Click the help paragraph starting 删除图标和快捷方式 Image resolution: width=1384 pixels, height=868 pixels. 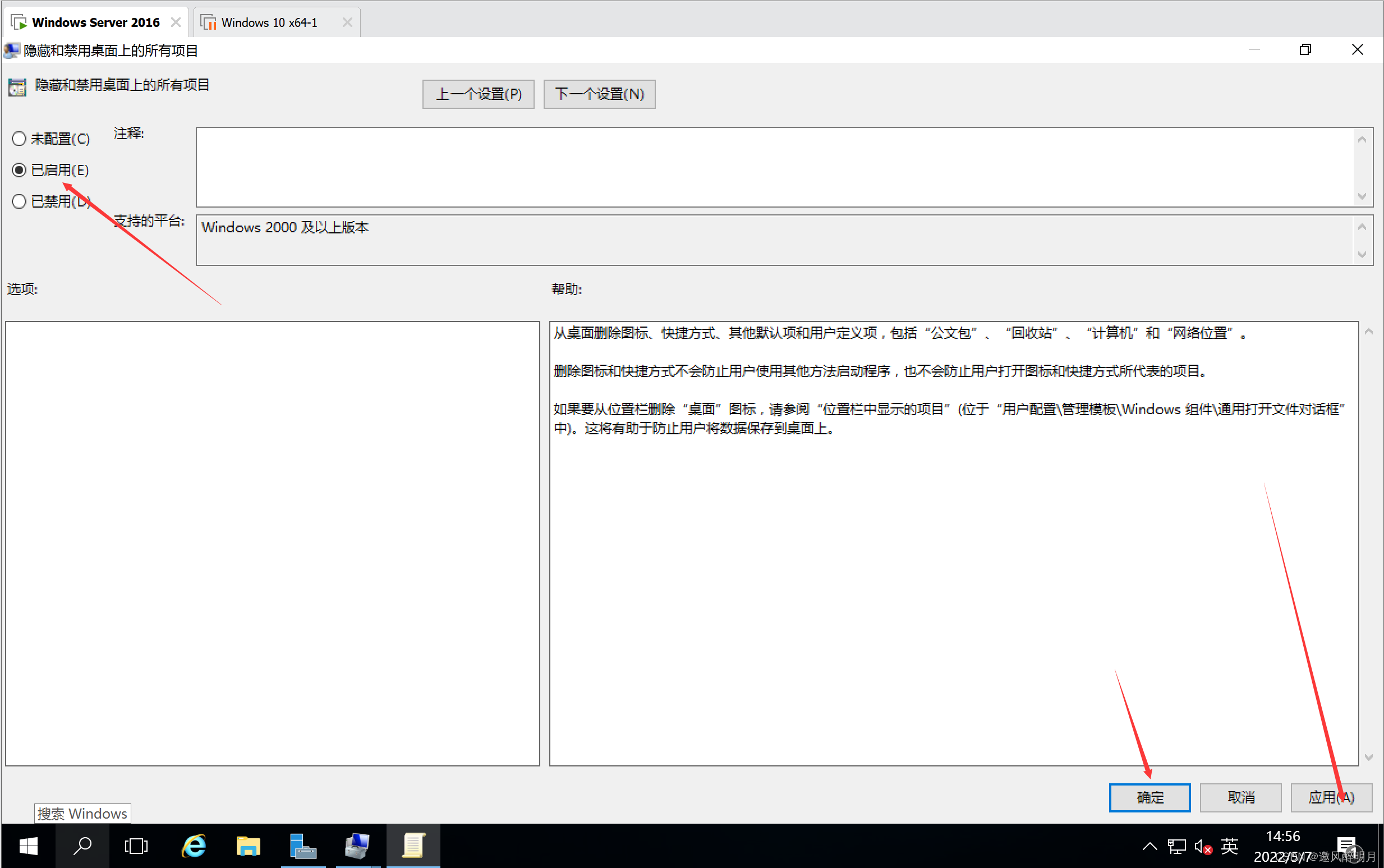pyautogui.click(x=881, y=371)
